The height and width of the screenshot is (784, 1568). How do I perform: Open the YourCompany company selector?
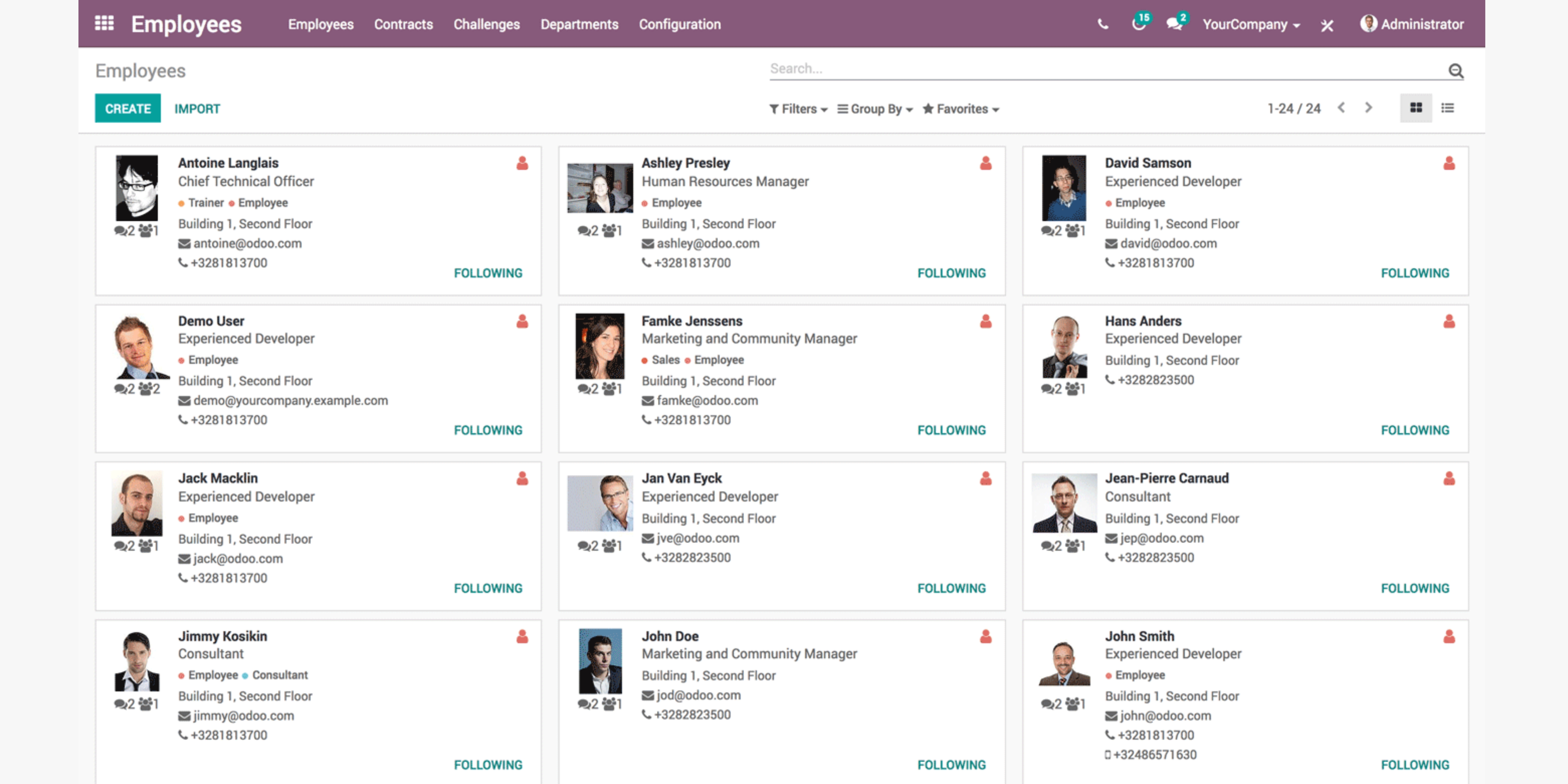1251,24
